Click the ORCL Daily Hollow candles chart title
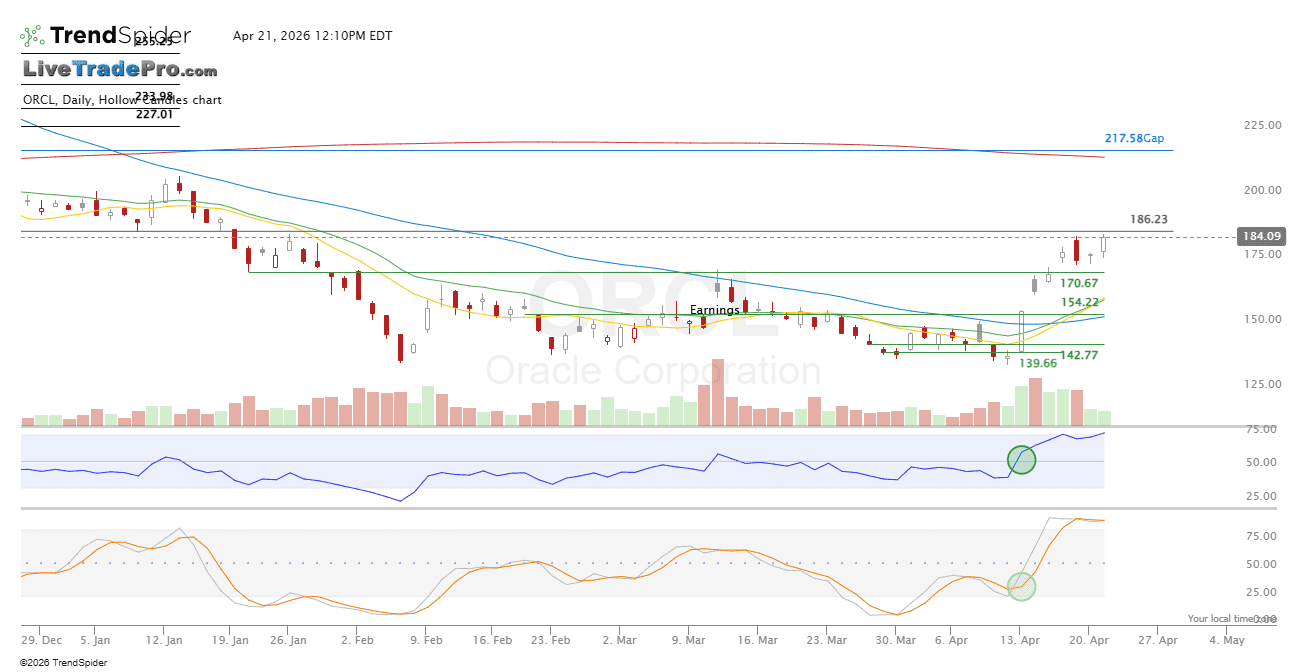 tap(122, 100)
